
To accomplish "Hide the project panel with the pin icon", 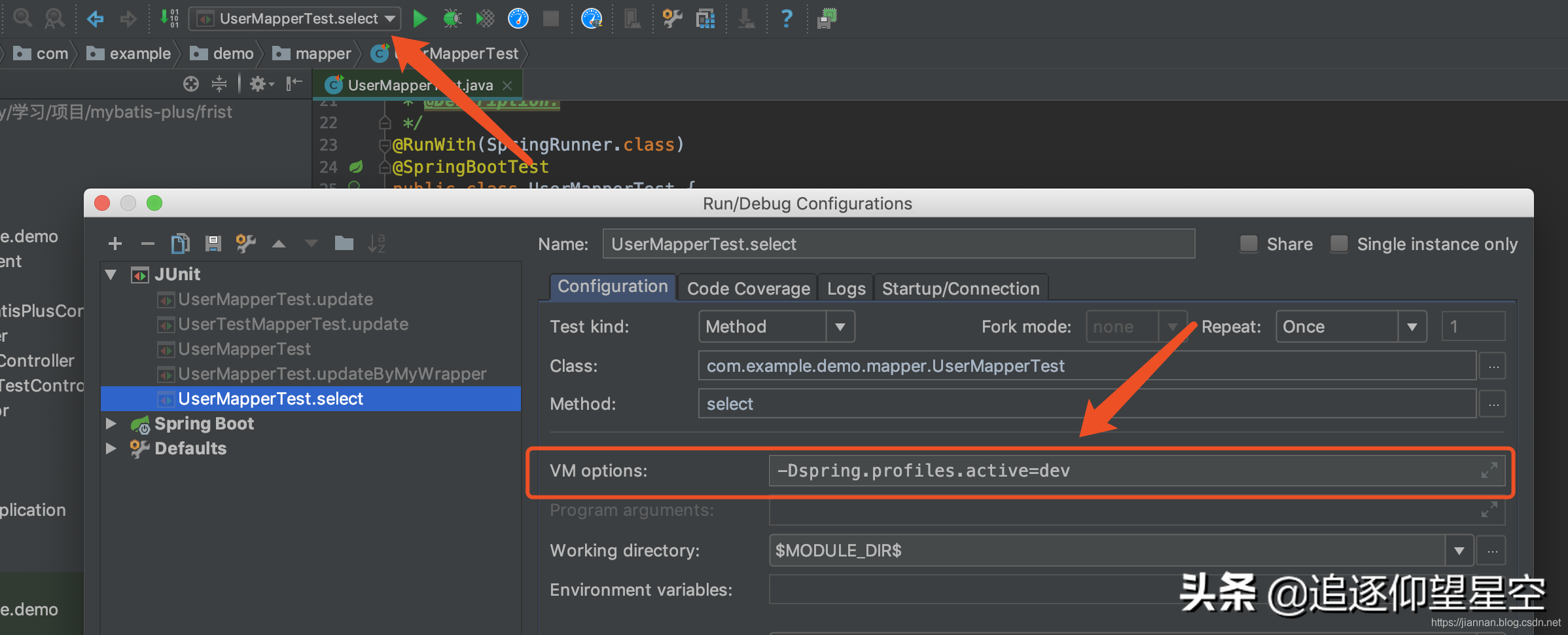I will click(x=294, y=83).
